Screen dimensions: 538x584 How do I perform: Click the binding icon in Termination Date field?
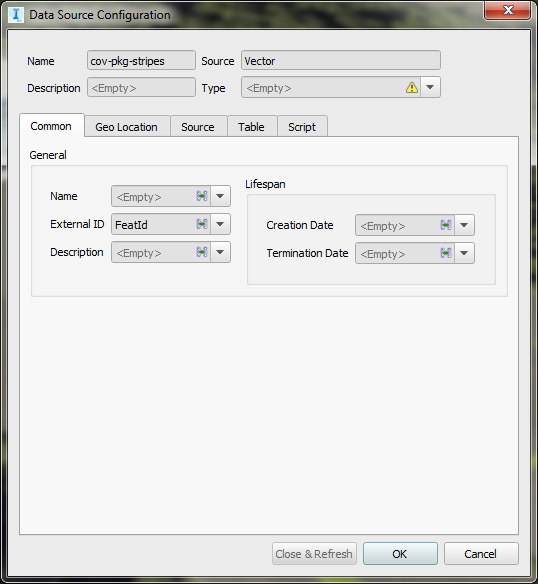[x=446, y=253]
